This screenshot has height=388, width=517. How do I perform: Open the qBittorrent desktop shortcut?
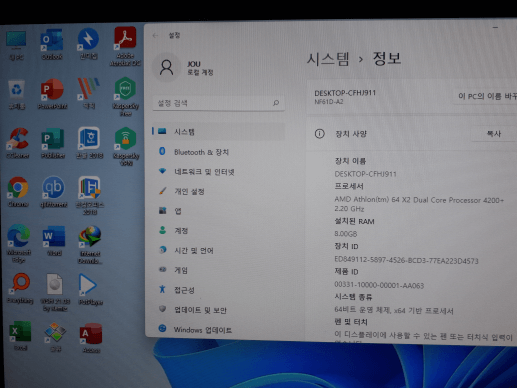pos(53,192)
